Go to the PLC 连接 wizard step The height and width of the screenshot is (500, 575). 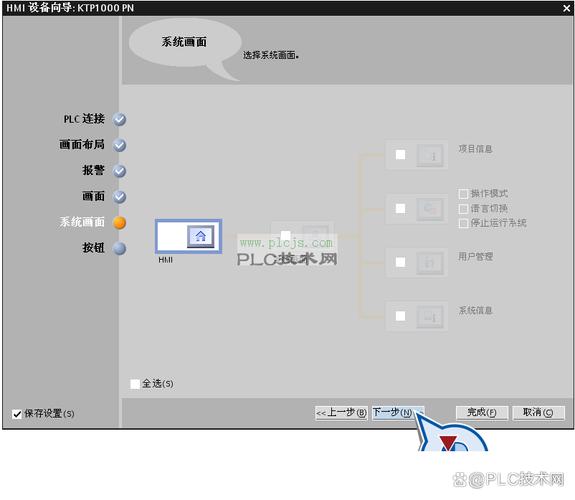[84, 119]
